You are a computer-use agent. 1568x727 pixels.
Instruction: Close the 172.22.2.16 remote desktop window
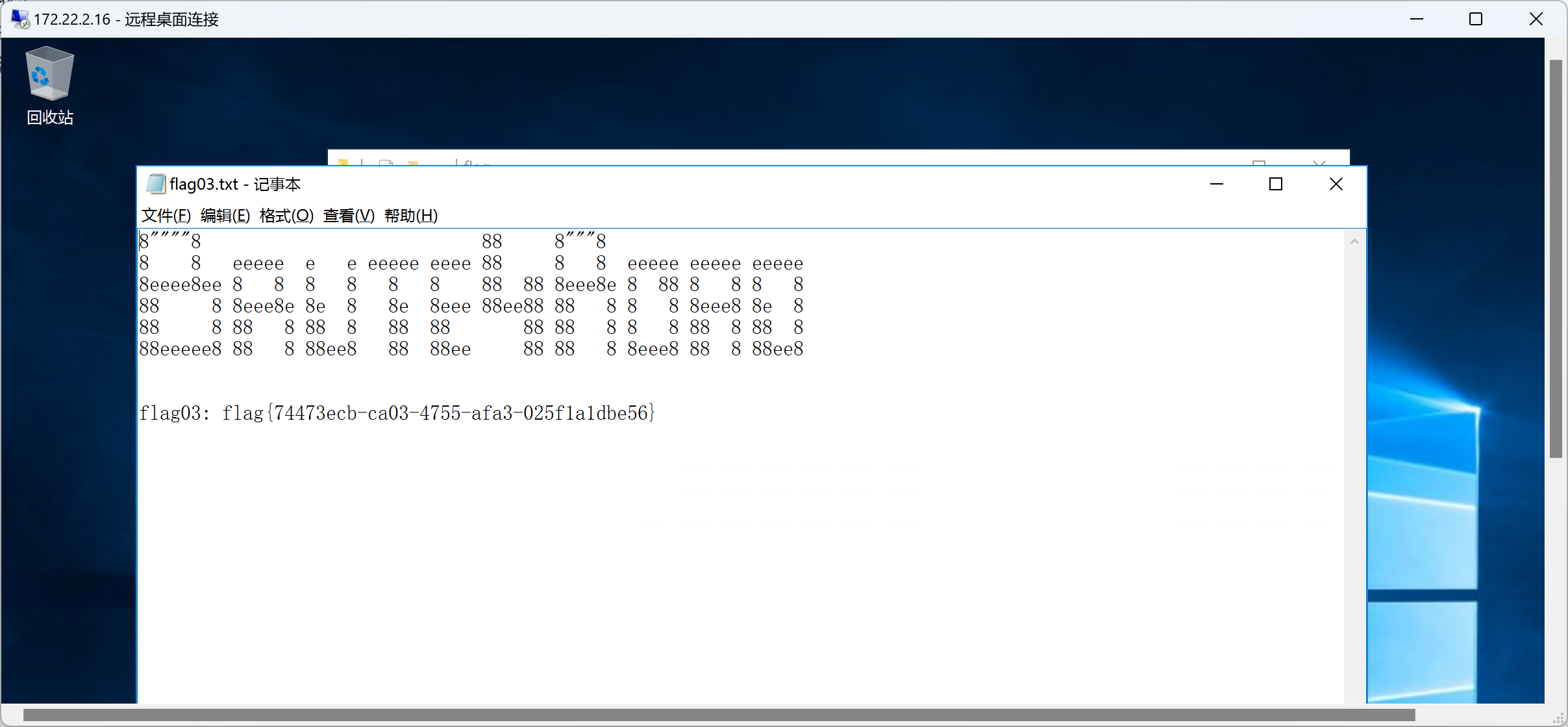pos(1536,19)
